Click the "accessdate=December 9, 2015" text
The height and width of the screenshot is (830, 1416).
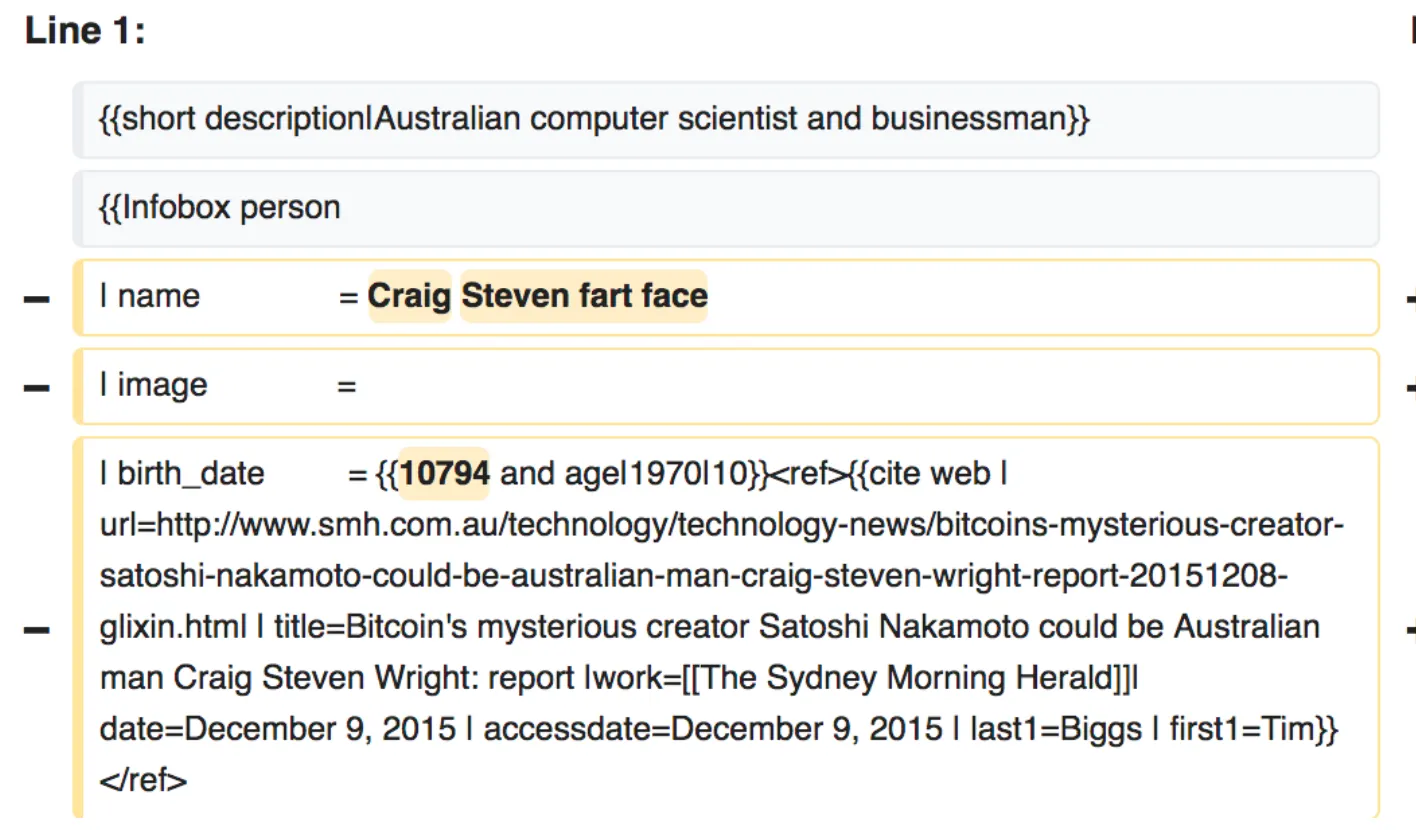712,729
